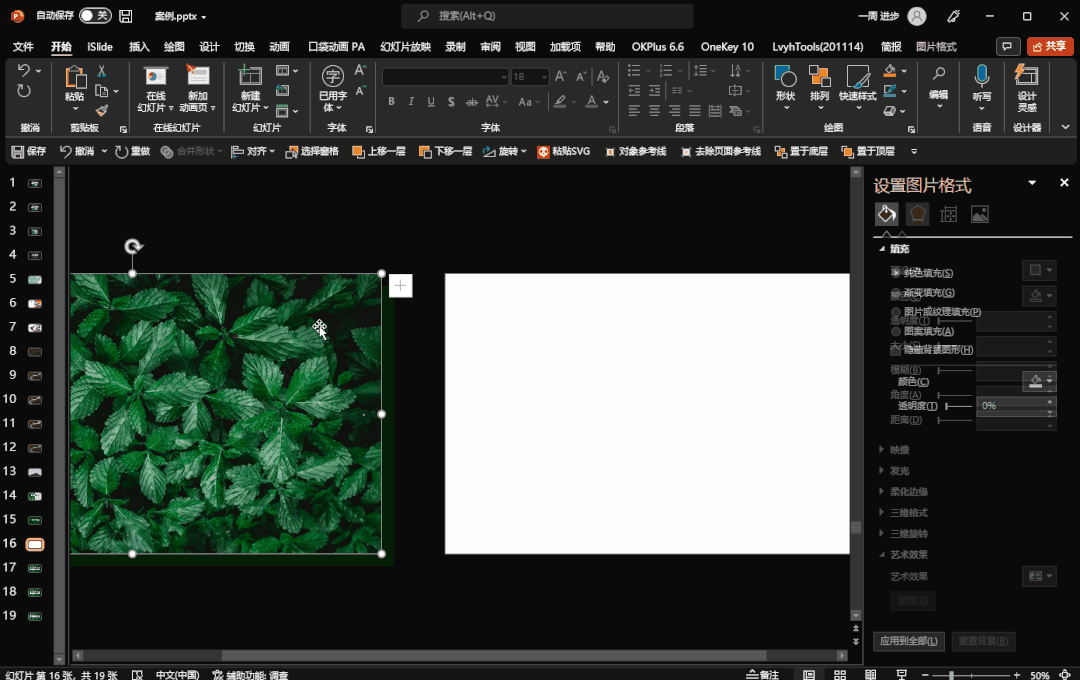Select Gradient Fill (渐变填充) radio button
Screen dimensions: 1080x680
896,293
